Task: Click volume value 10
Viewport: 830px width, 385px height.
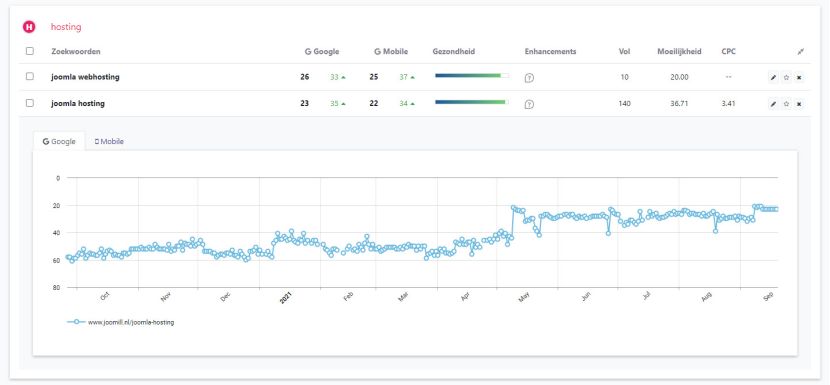Action: 625,77
